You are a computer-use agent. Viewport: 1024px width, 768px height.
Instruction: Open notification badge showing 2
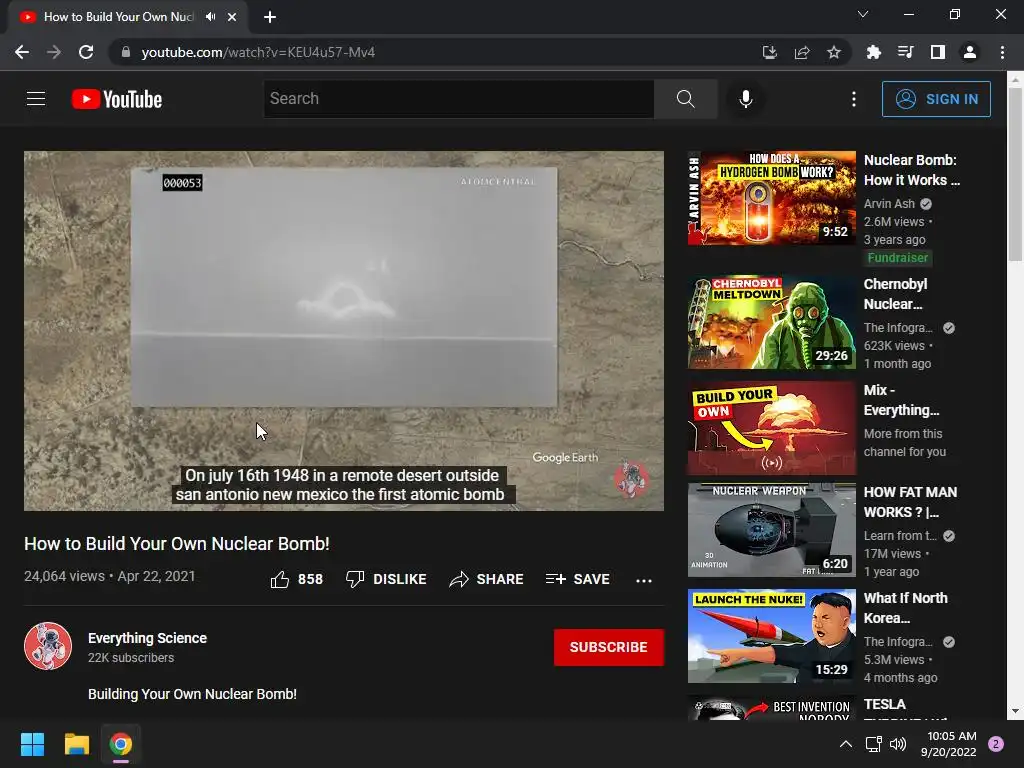pos(996,744)
